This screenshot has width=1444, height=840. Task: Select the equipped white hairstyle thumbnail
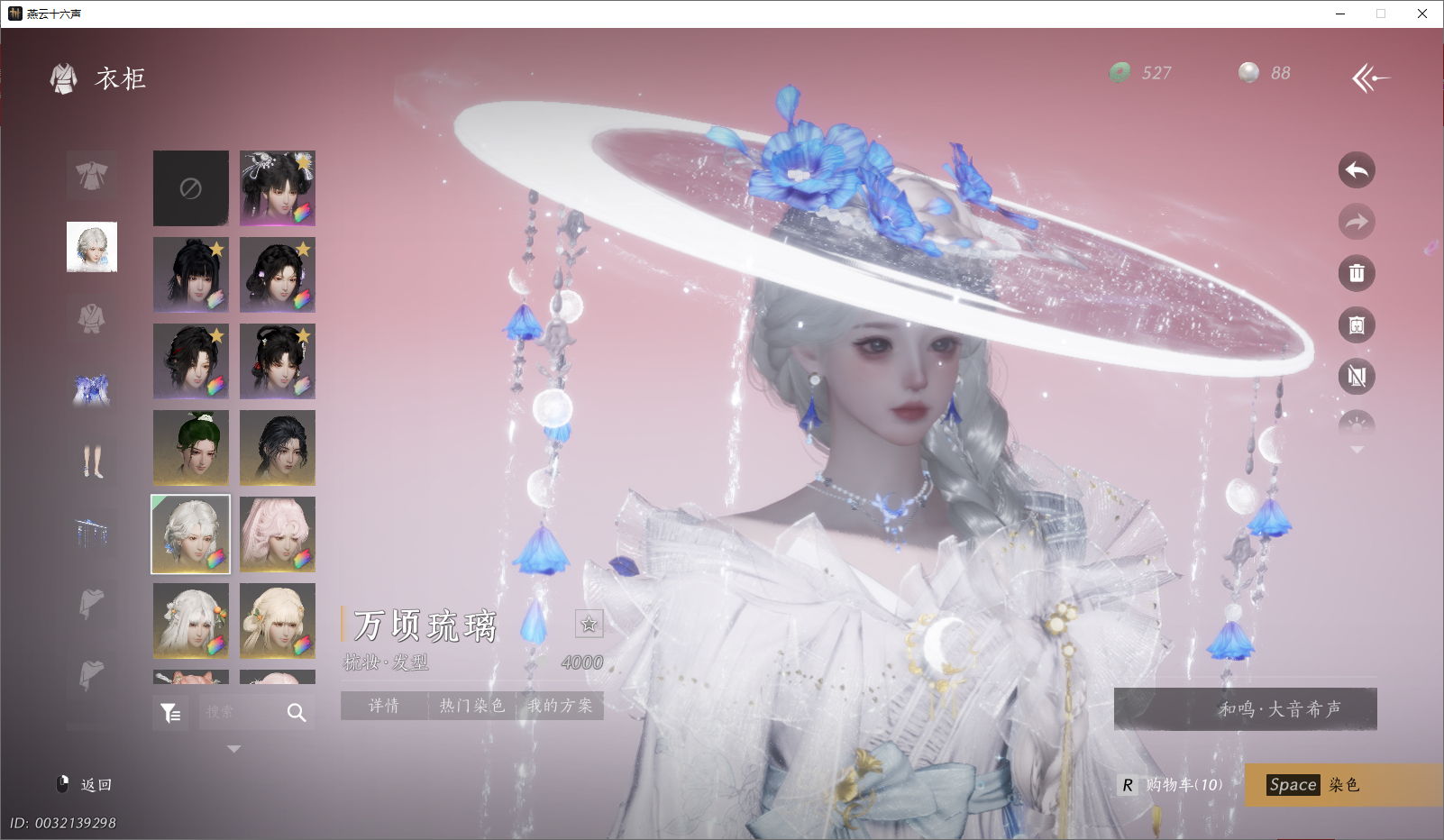pos(190,534)
